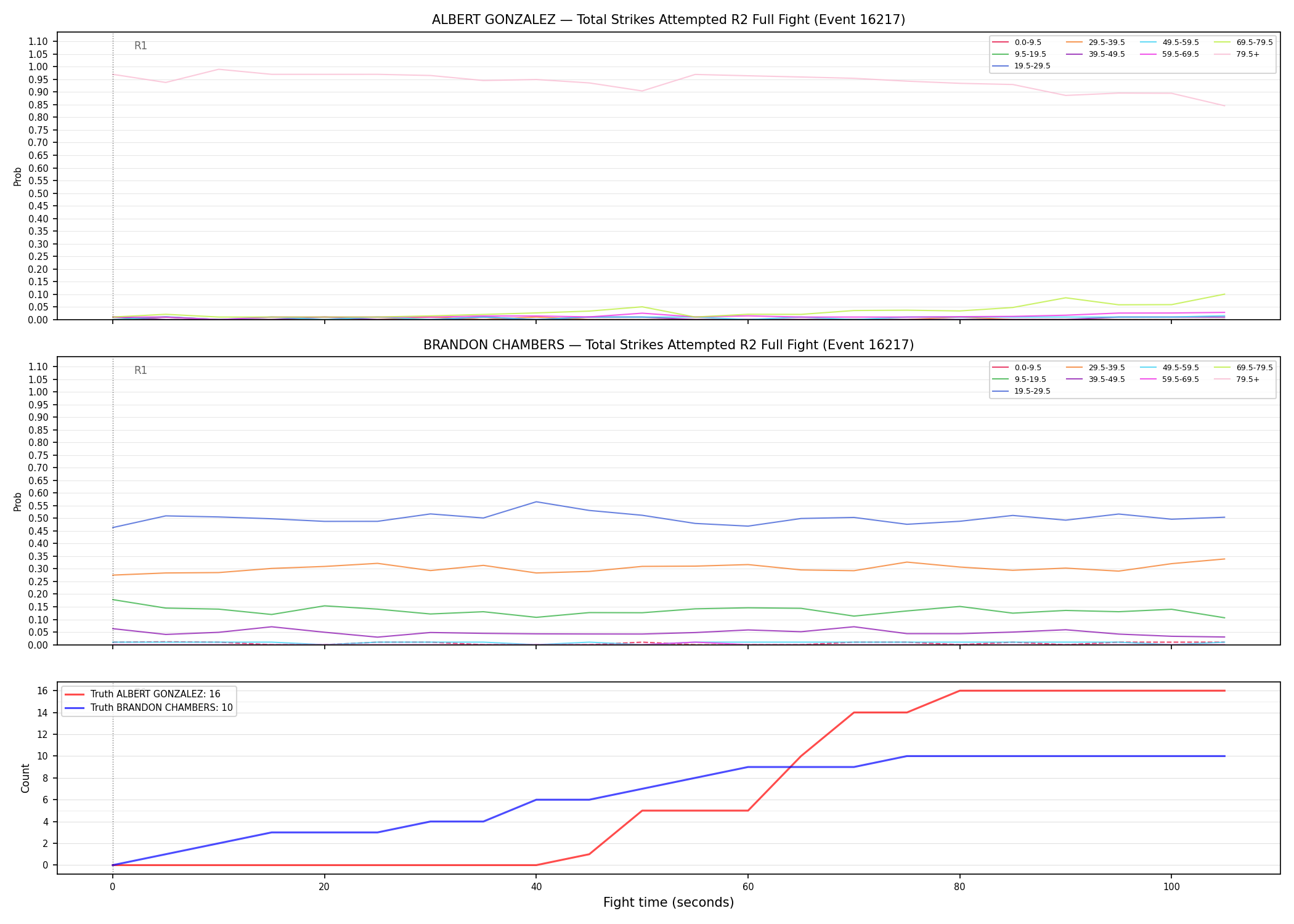Click the 100 tick on the time axis
The height and width of the screenshot is (924, 1294).
point(1171,887)
